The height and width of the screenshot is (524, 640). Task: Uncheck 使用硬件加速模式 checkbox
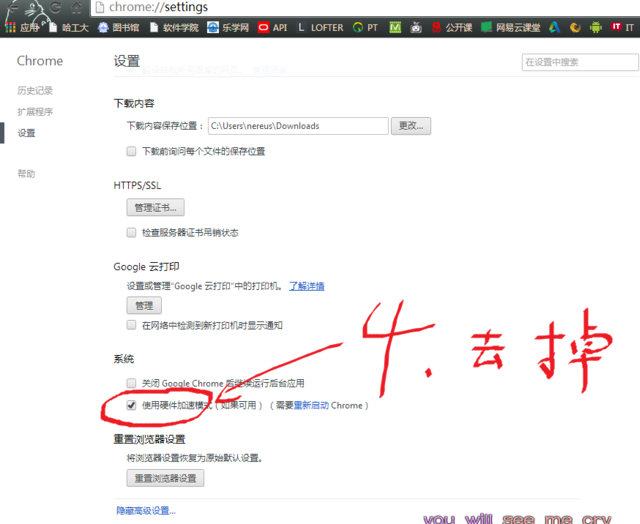(131, 405)
